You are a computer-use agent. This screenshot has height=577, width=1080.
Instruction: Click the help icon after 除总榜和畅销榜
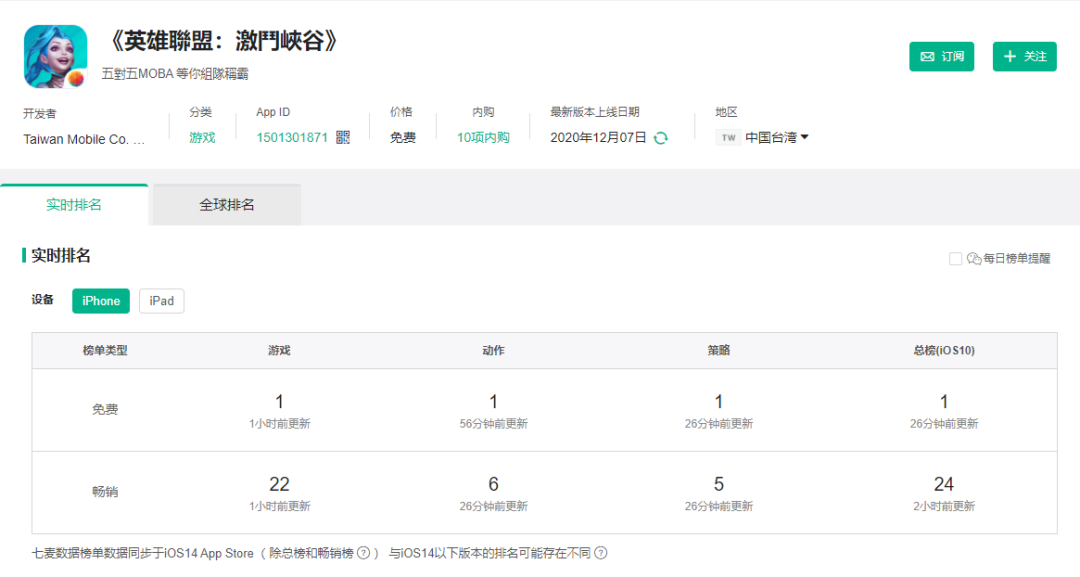[x=363, y=553]
